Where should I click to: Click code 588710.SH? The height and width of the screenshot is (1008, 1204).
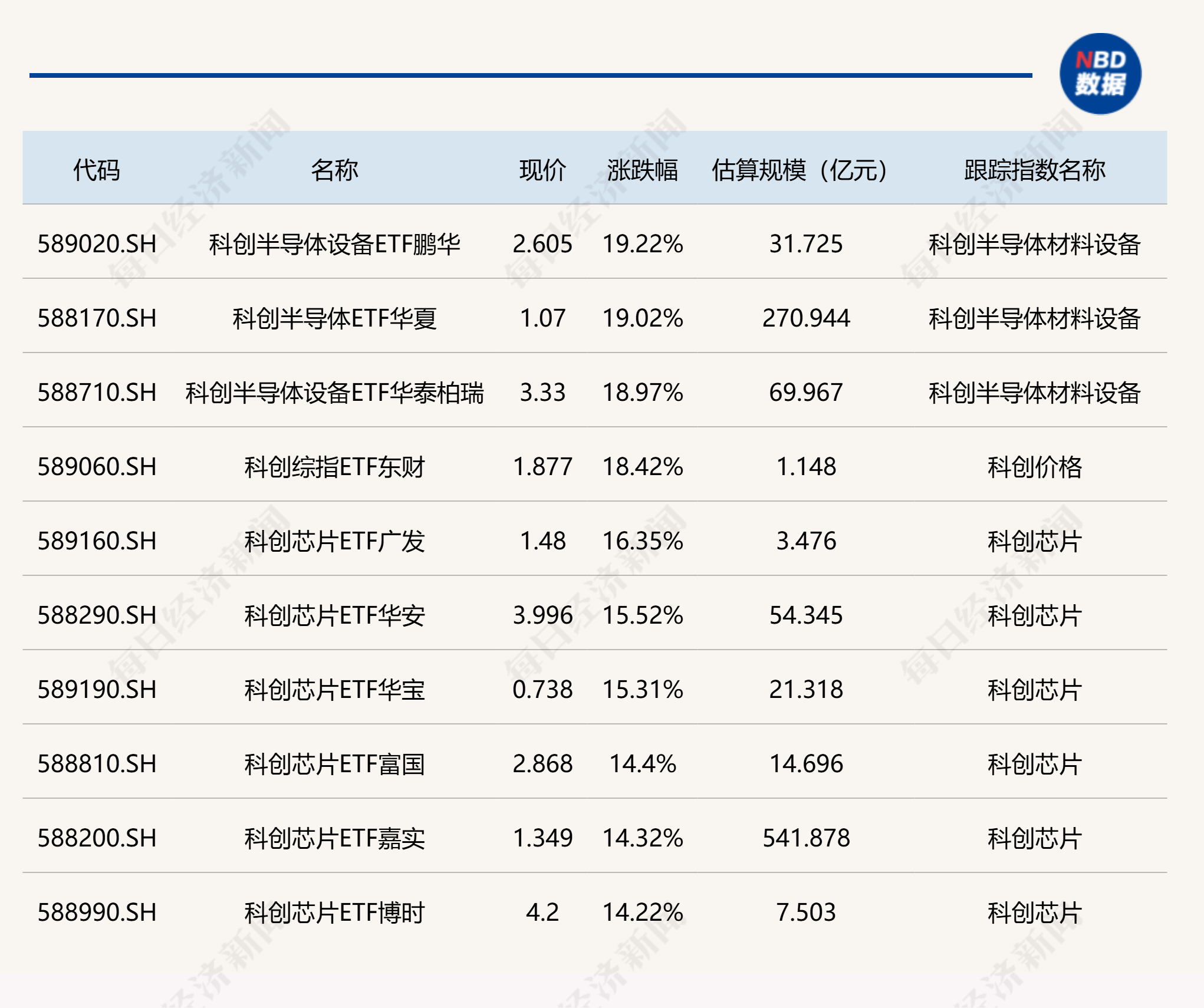pyautogui.click(x=97, y=393)
